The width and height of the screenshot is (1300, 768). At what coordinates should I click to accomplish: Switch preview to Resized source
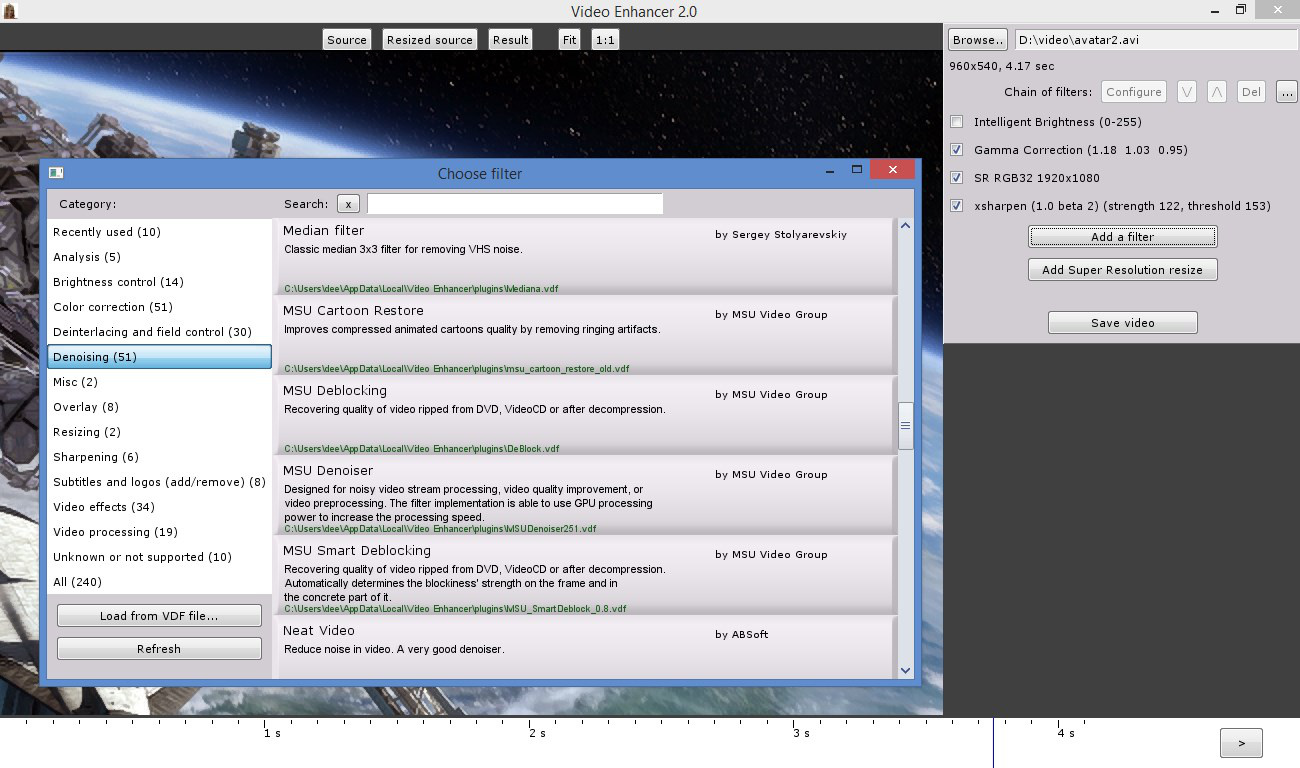click(x=429, y=40)
